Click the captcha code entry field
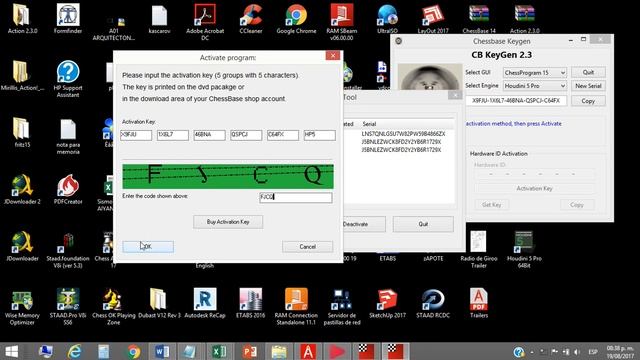 pos(296,198)
